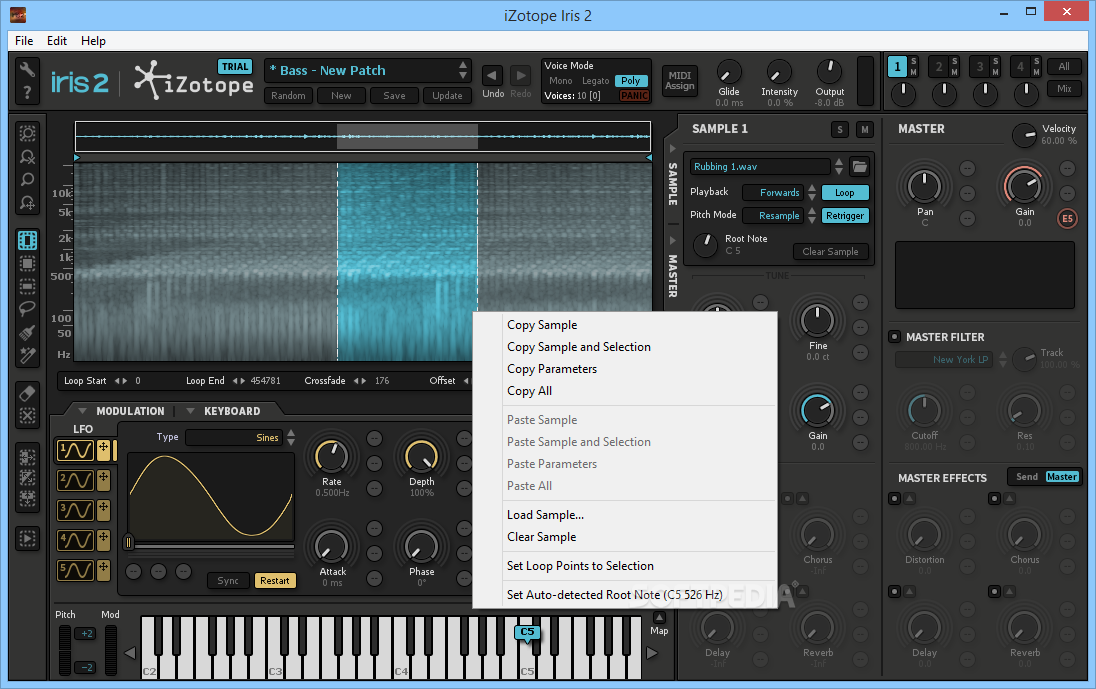Open help via the question mark icon
The image size is (1096, 689).
coord(27,93)
